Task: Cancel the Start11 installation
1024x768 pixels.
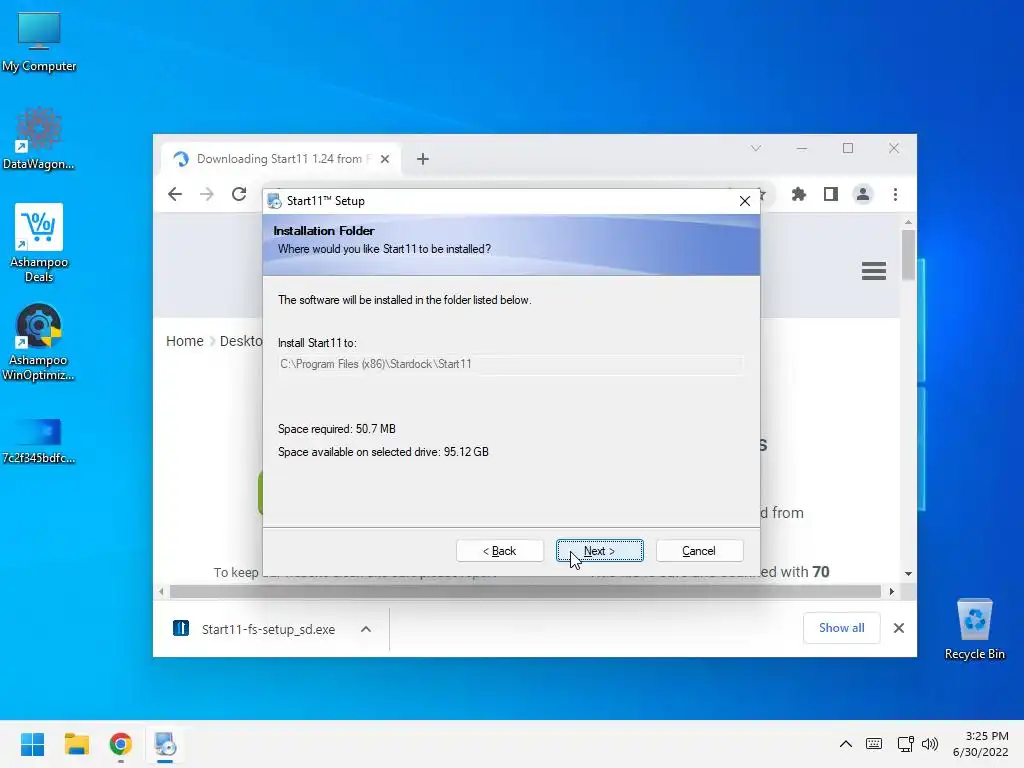Action: (x=699, y=551)
